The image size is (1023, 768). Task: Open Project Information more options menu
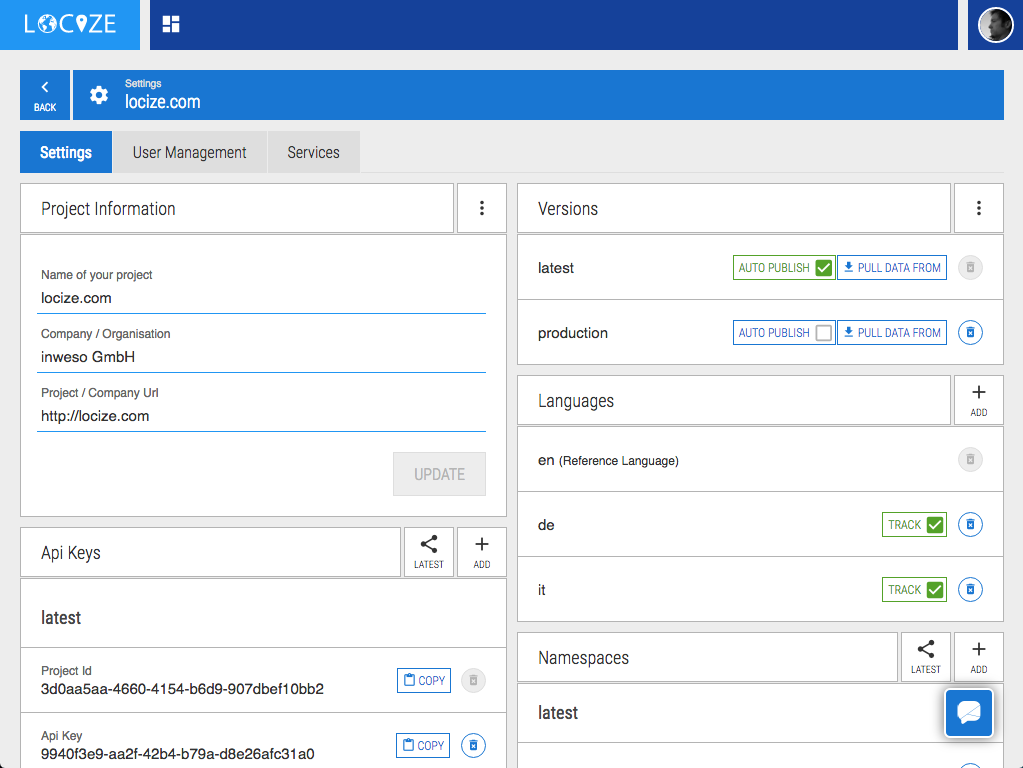[481, 208]
